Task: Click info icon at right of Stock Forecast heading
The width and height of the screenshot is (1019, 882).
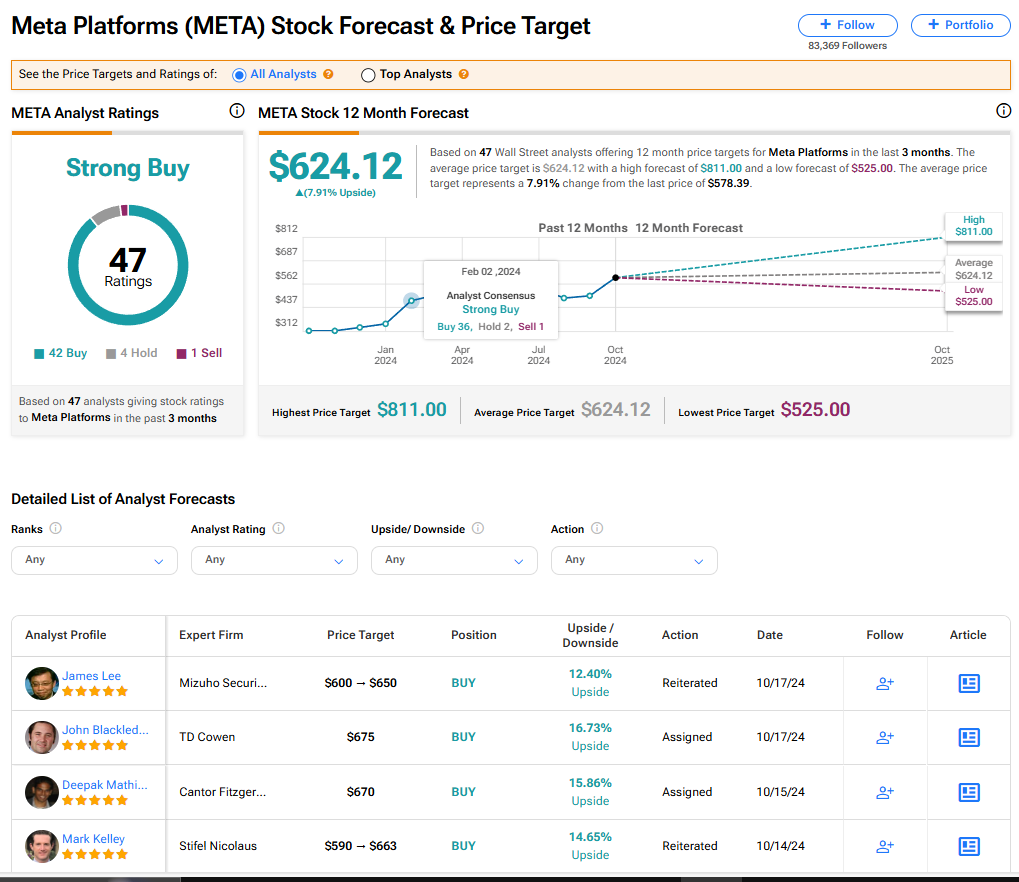Action: tap(1003, 111)
